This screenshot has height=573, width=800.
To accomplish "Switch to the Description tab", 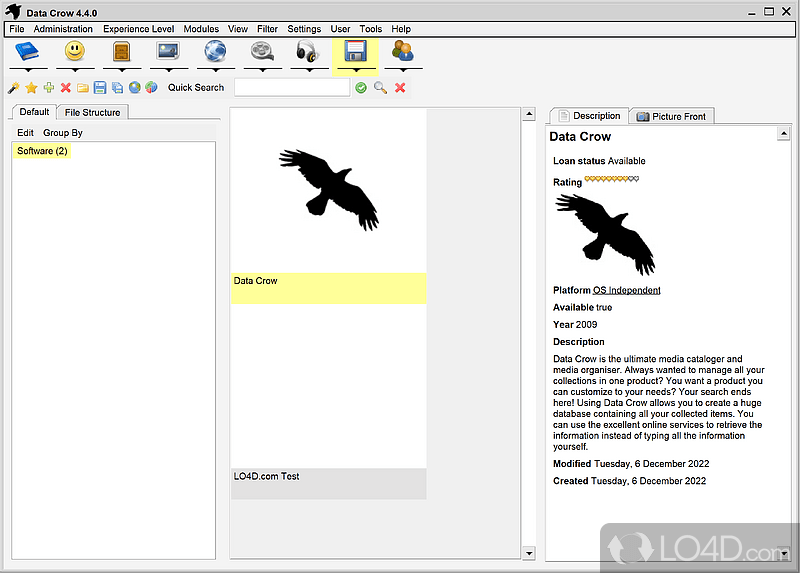I will [590, 116].
